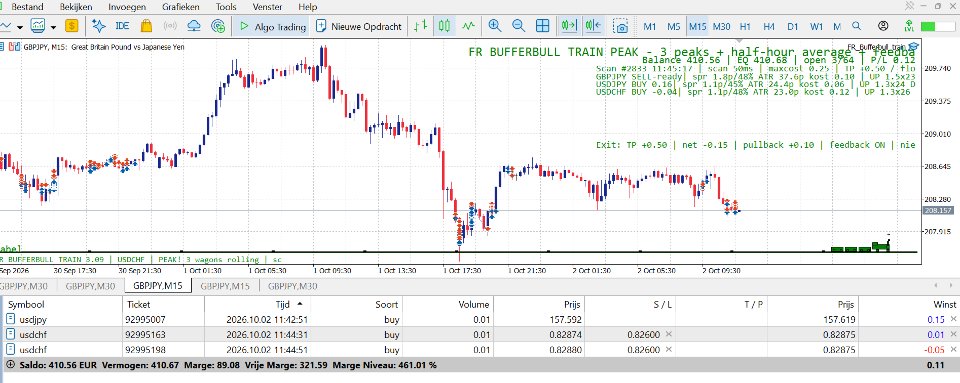Select the H4 timeframe
The image size is (960, 383).
[769, 26]
